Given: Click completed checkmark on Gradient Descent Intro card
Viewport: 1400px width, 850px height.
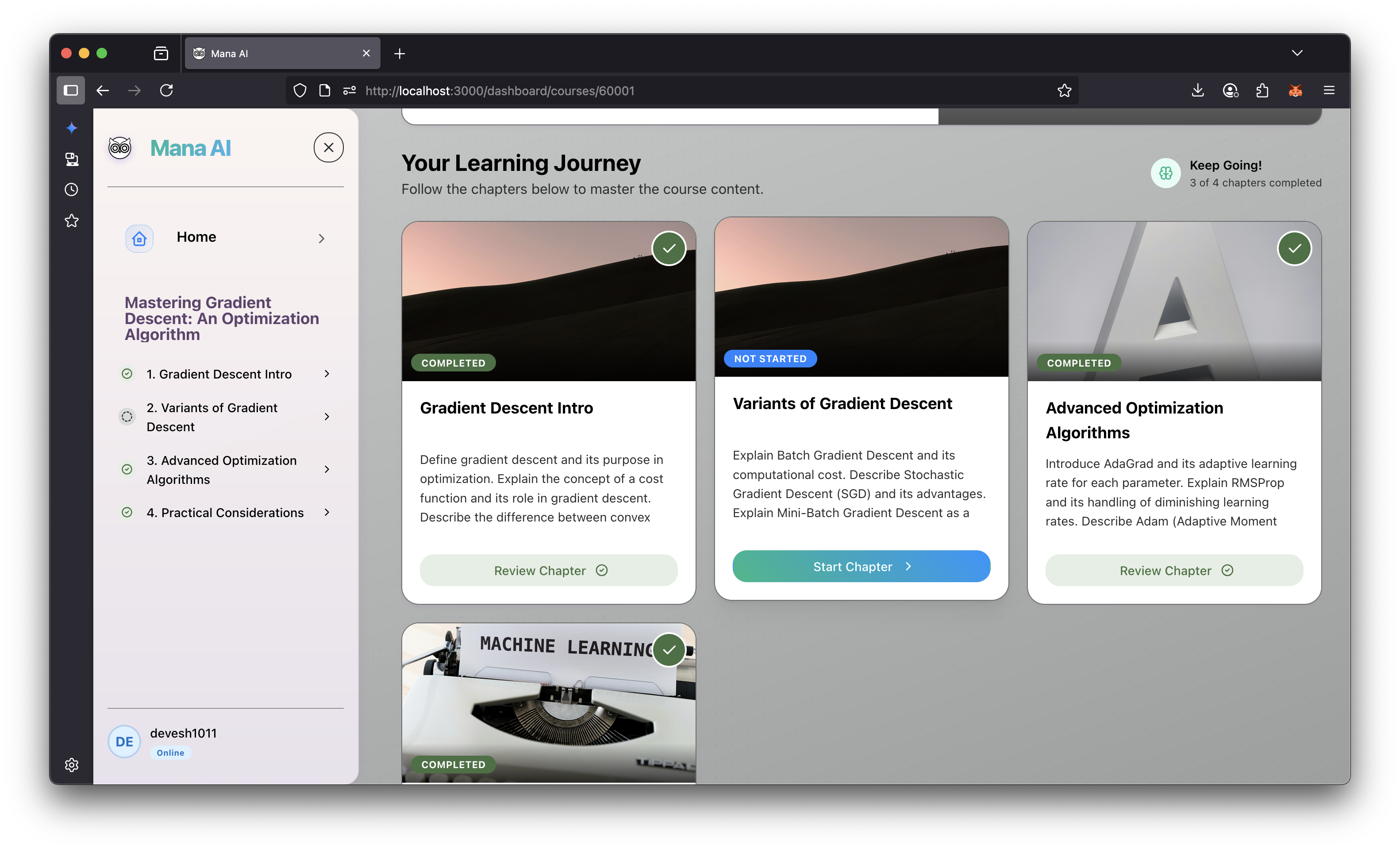Looking at the screenshot, I should click(669, 248).
